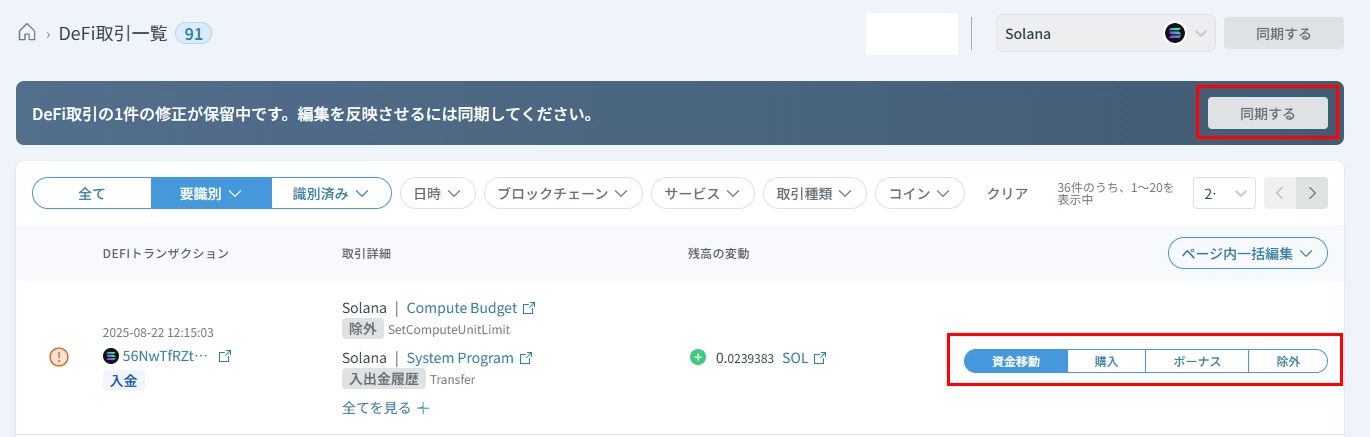Image resolution: width=1370 pixels, height=437 pixels.
Task: Open コイン filter dropdown
Action: coord(919,193)
